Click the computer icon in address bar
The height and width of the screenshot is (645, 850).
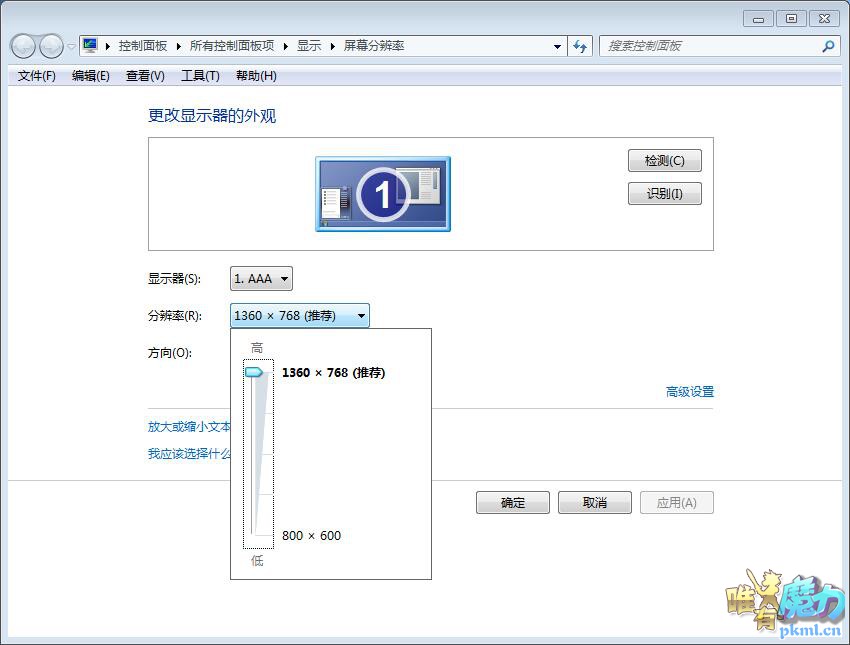pyautogui.click(x=90, y=46)
